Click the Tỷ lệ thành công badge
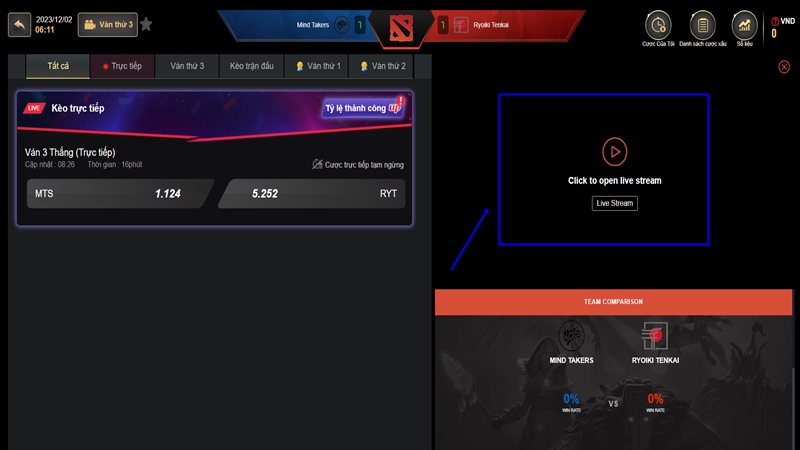 pos(364,107)
